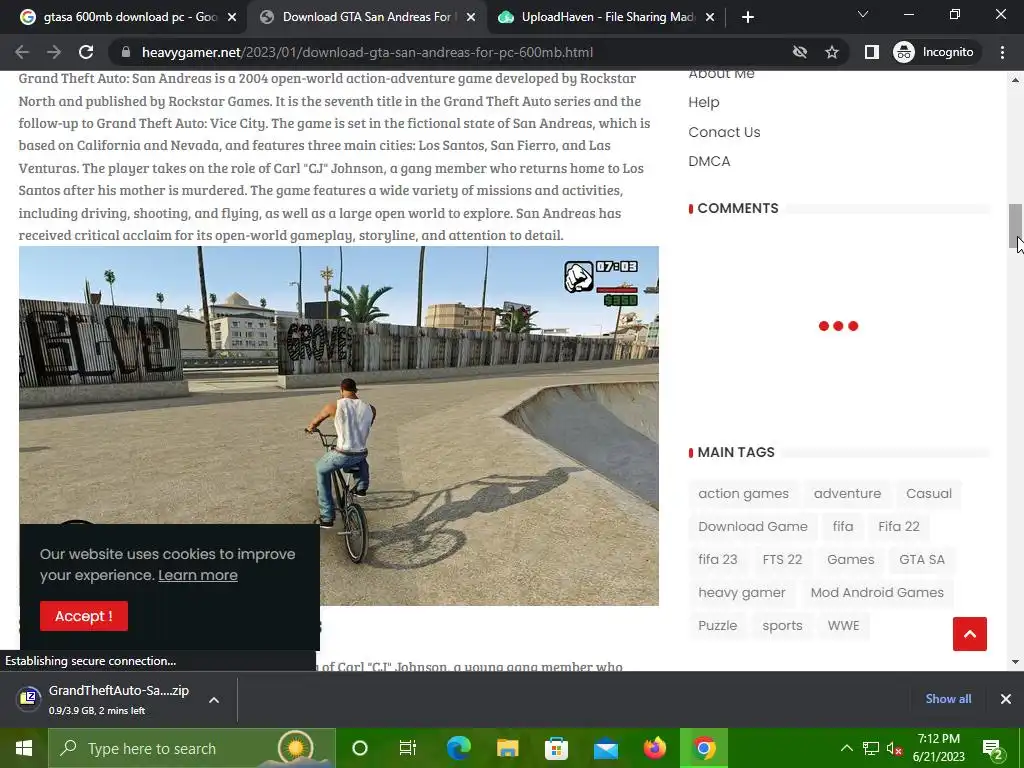Select the WWE tag

(x=843, y=626)
